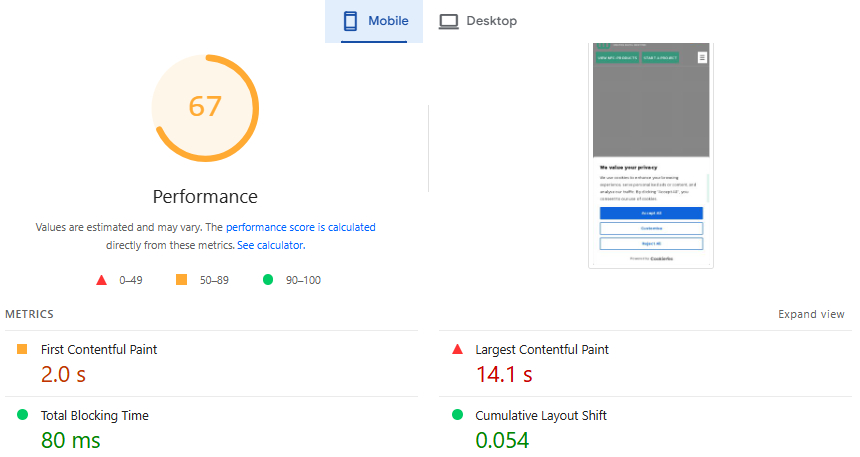Switch to the Desktop tab
The height and width of the screenshot is (457, 860).
[478, 21]
